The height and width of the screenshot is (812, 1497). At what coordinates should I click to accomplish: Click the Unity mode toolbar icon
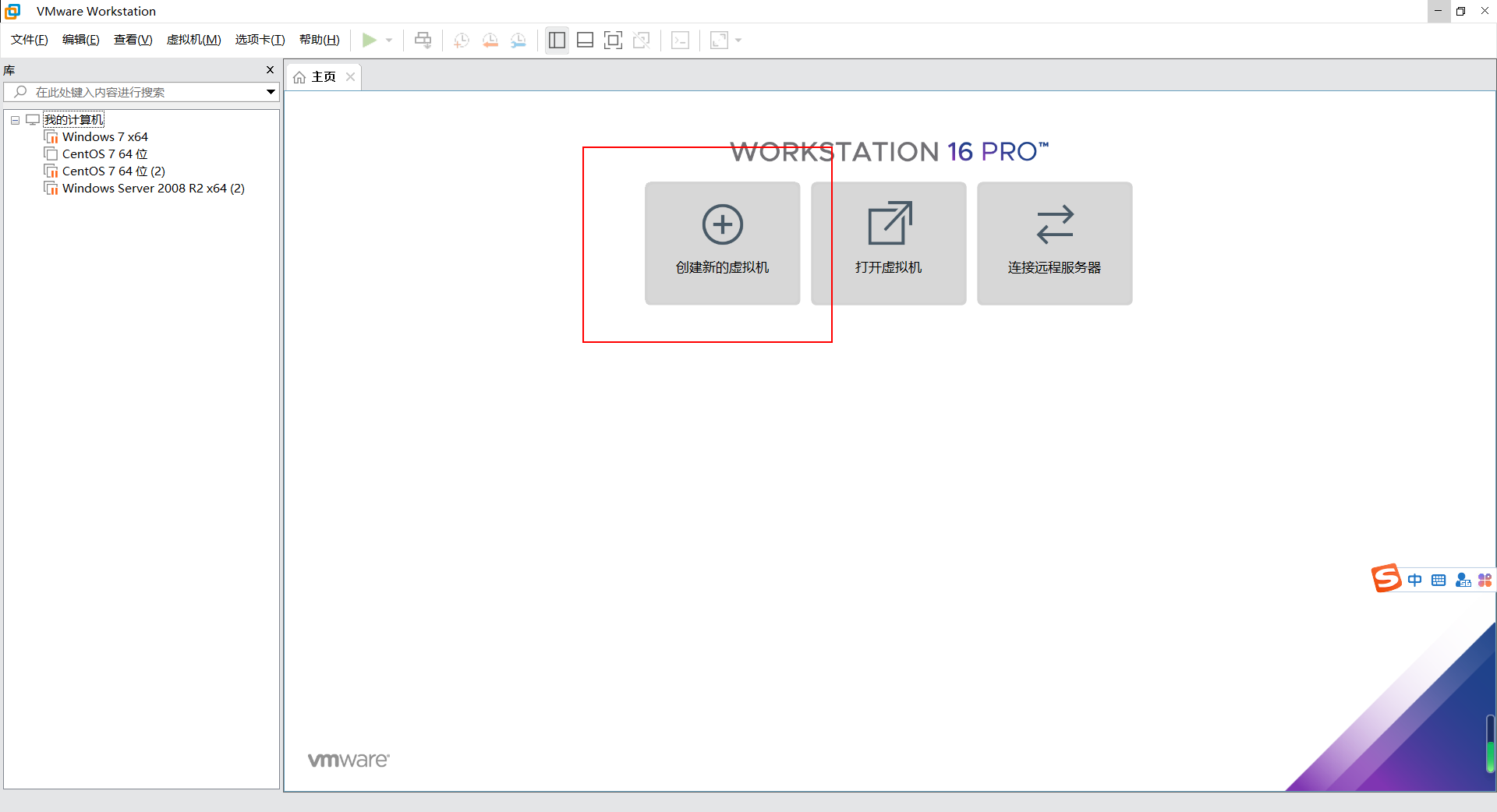point(641,40)
